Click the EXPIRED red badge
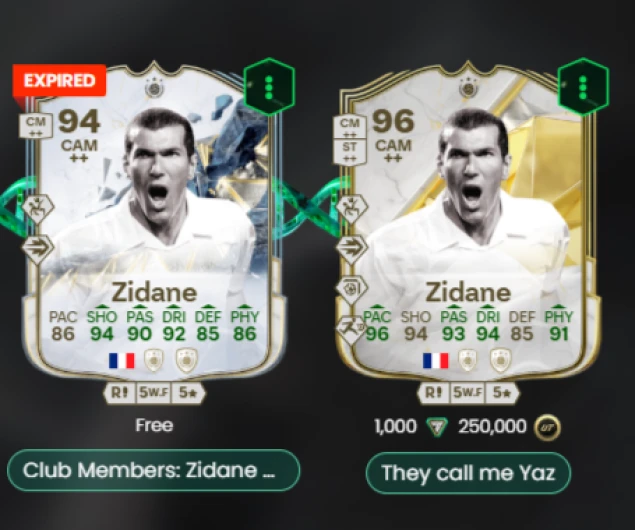The height and width of the screenshot is (530, 635). click(x=60, y=81)
